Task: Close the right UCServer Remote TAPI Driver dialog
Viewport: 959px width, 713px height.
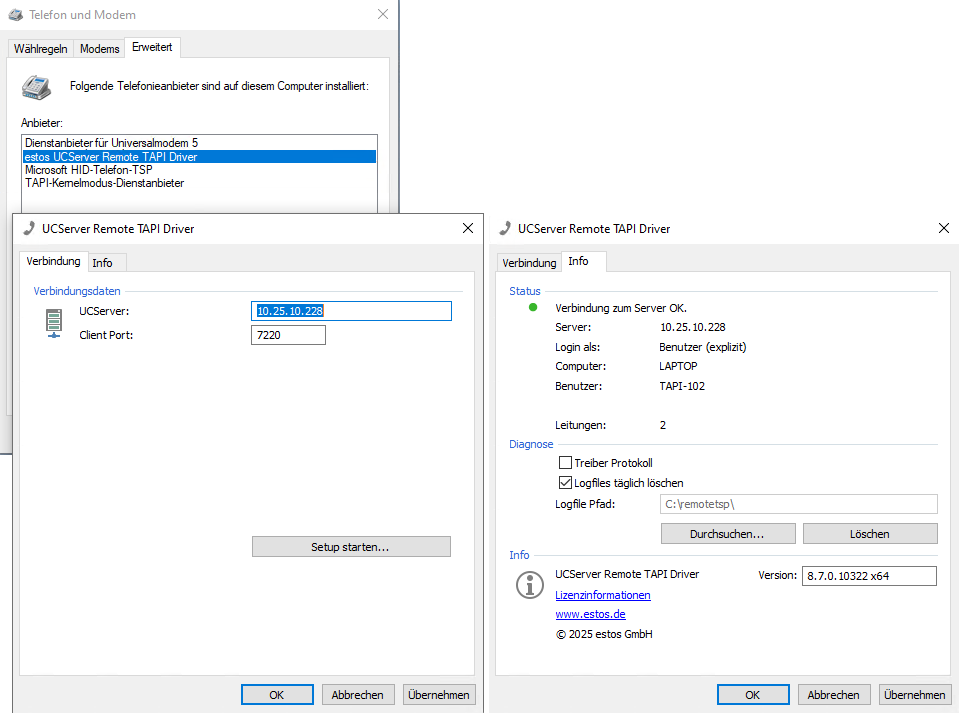Action: tap(942, 229)
